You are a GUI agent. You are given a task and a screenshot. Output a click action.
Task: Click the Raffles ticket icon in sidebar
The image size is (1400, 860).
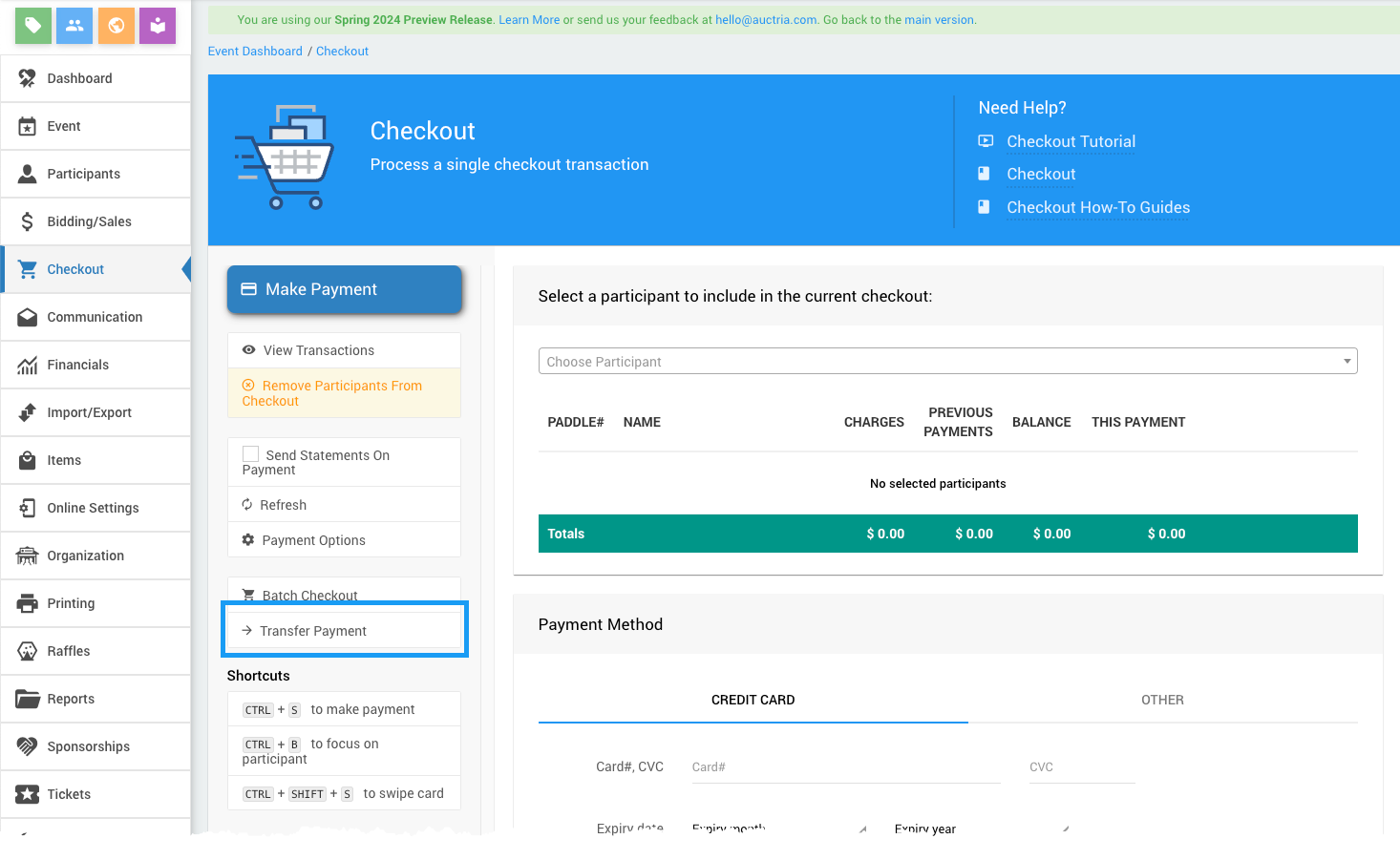pyautogui.click(x=28, y=651)
